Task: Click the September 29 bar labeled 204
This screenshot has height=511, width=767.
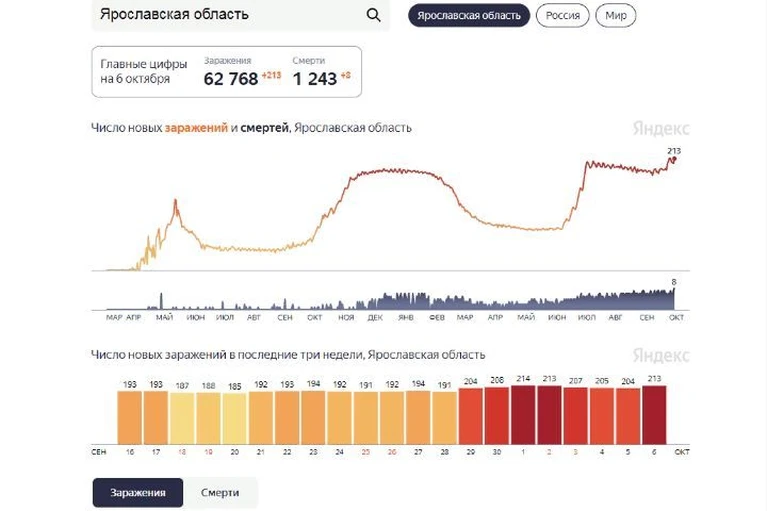Action: 471,416
